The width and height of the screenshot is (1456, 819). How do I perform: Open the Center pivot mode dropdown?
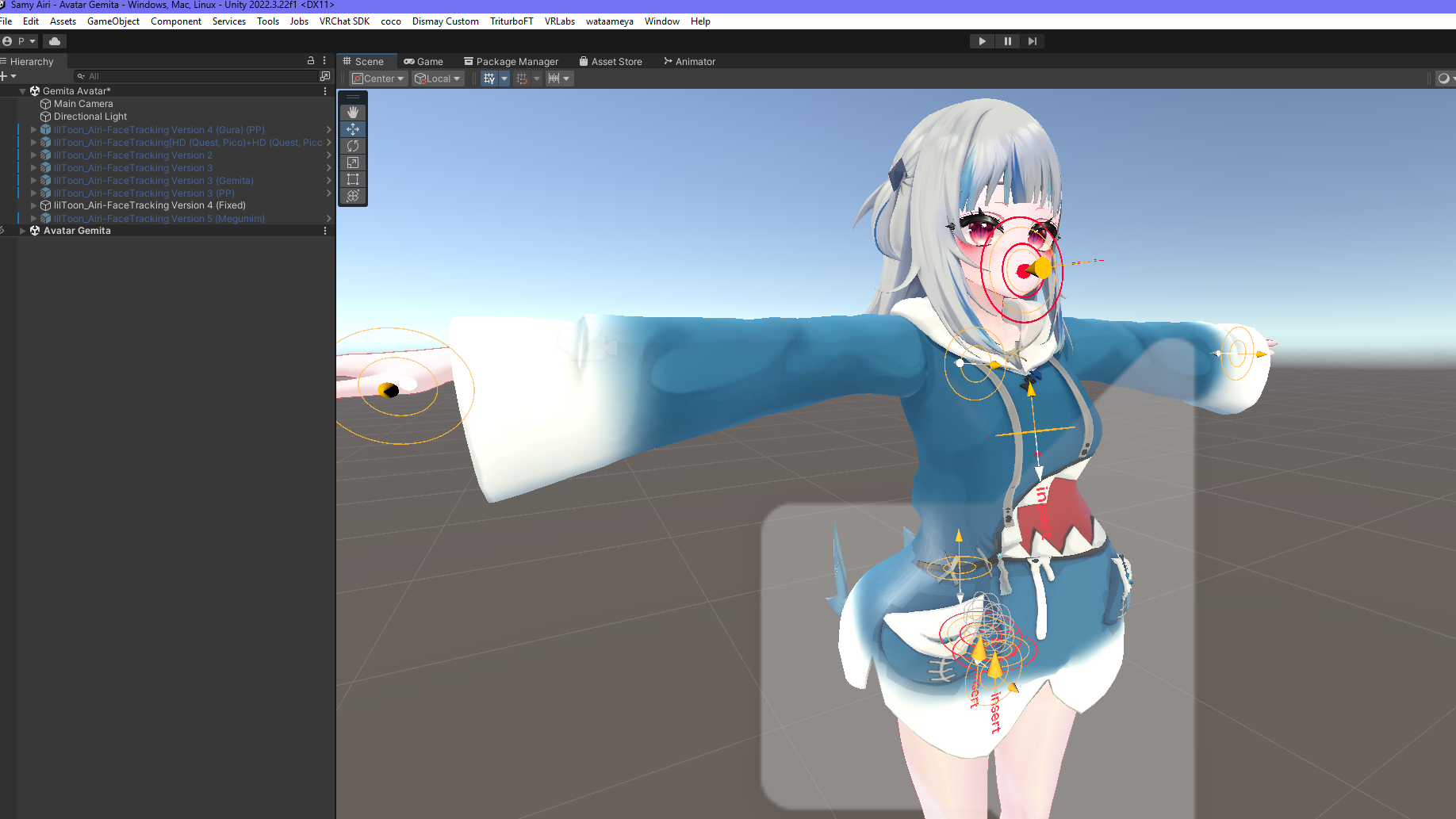(378, 78)
